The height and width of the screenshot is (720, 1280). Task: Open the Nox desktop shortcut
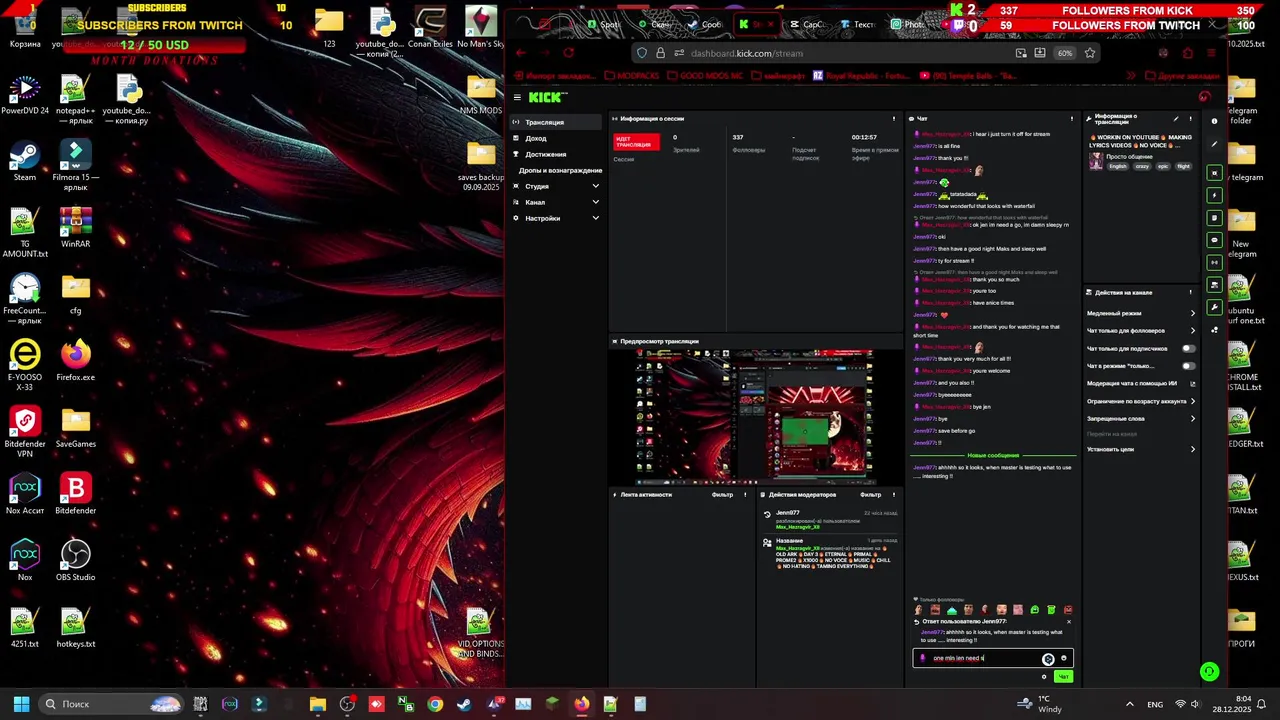pyautogui.click(x=24, y=561)
